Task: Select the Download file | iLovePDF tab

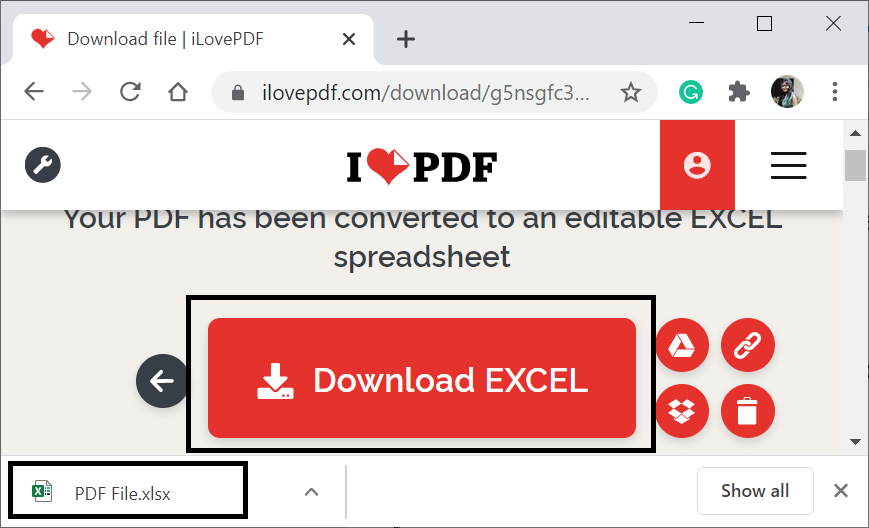Action: pyautogui.click(x=192, y=39)
